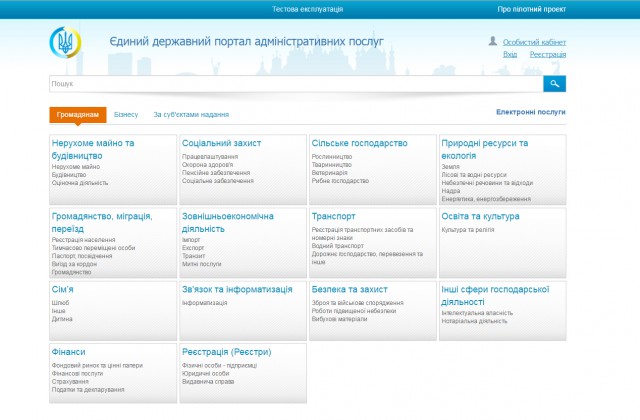Click the magnifier search button
This screenshot has width=640, height=420.
coord(555,84)
